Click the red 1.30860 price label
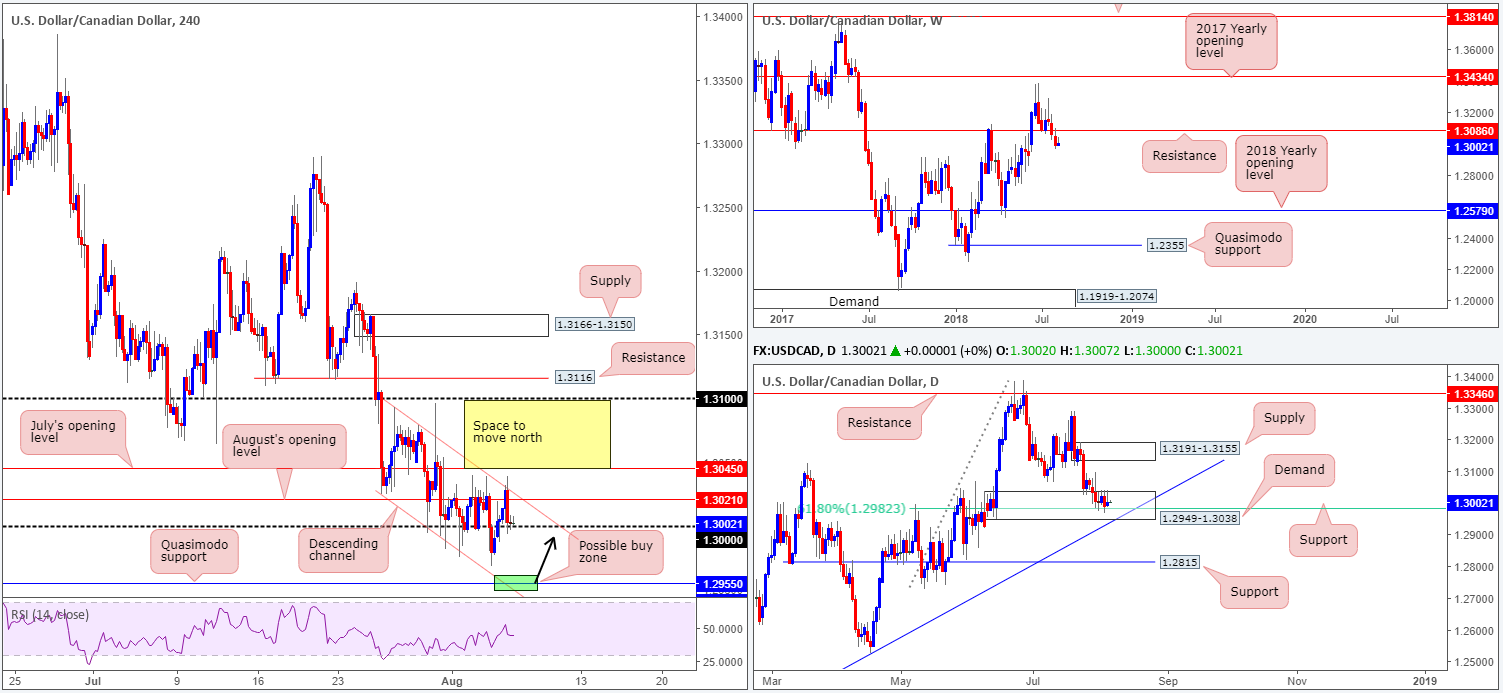Viewport: 1503px width, 693px height. [x=1474, y=131]
